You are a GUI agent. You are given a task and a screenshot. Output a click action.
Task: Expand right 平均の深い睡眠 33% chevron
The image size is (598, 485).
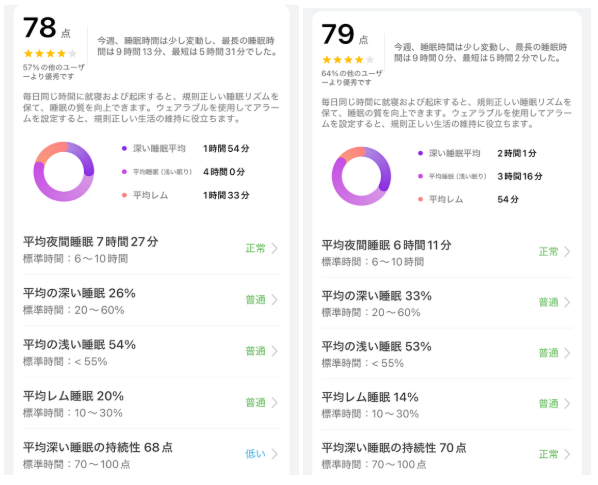[567, 302]
